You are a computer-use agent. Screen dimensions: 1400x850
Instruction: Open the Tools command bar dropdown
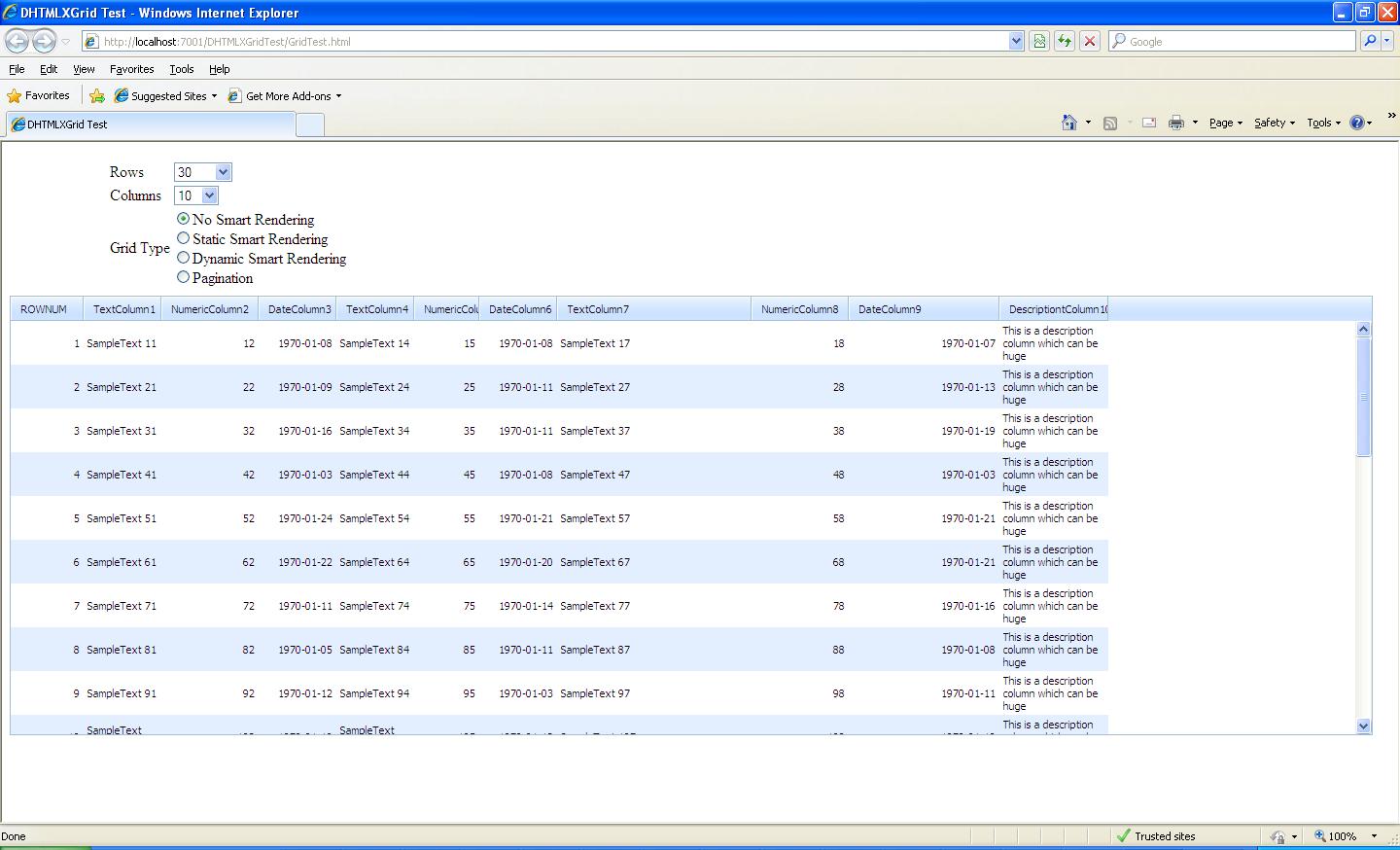pos(1323,123)
